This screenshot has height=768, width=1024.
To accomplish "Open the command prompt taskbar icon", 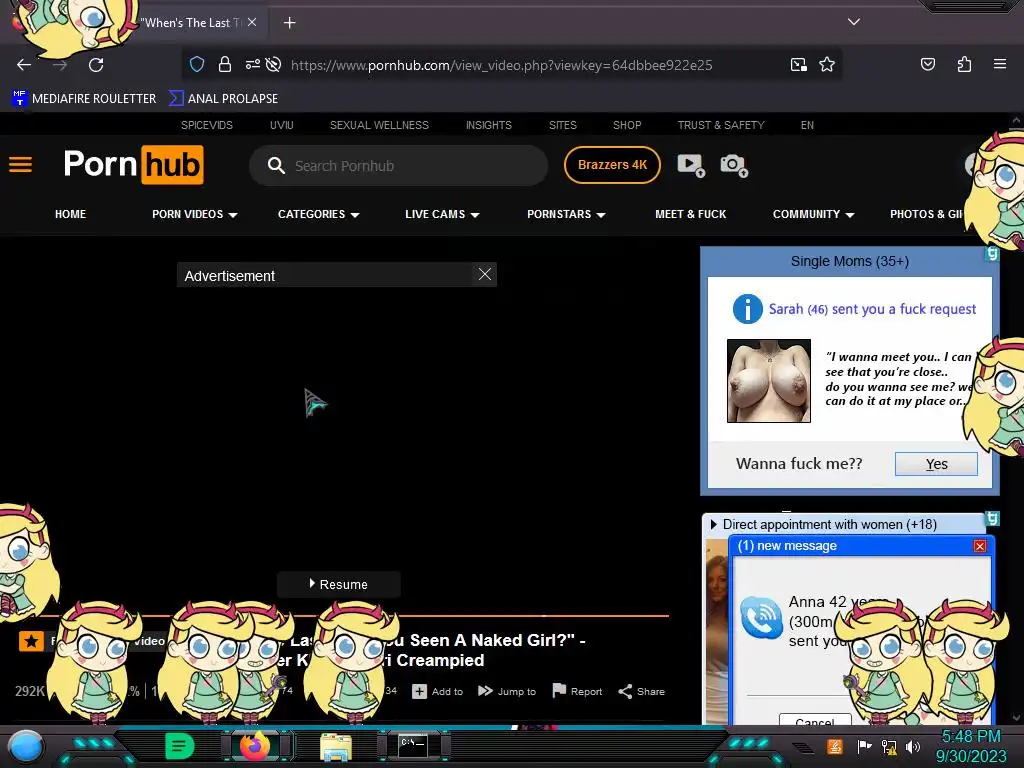I will pos(413,746).
